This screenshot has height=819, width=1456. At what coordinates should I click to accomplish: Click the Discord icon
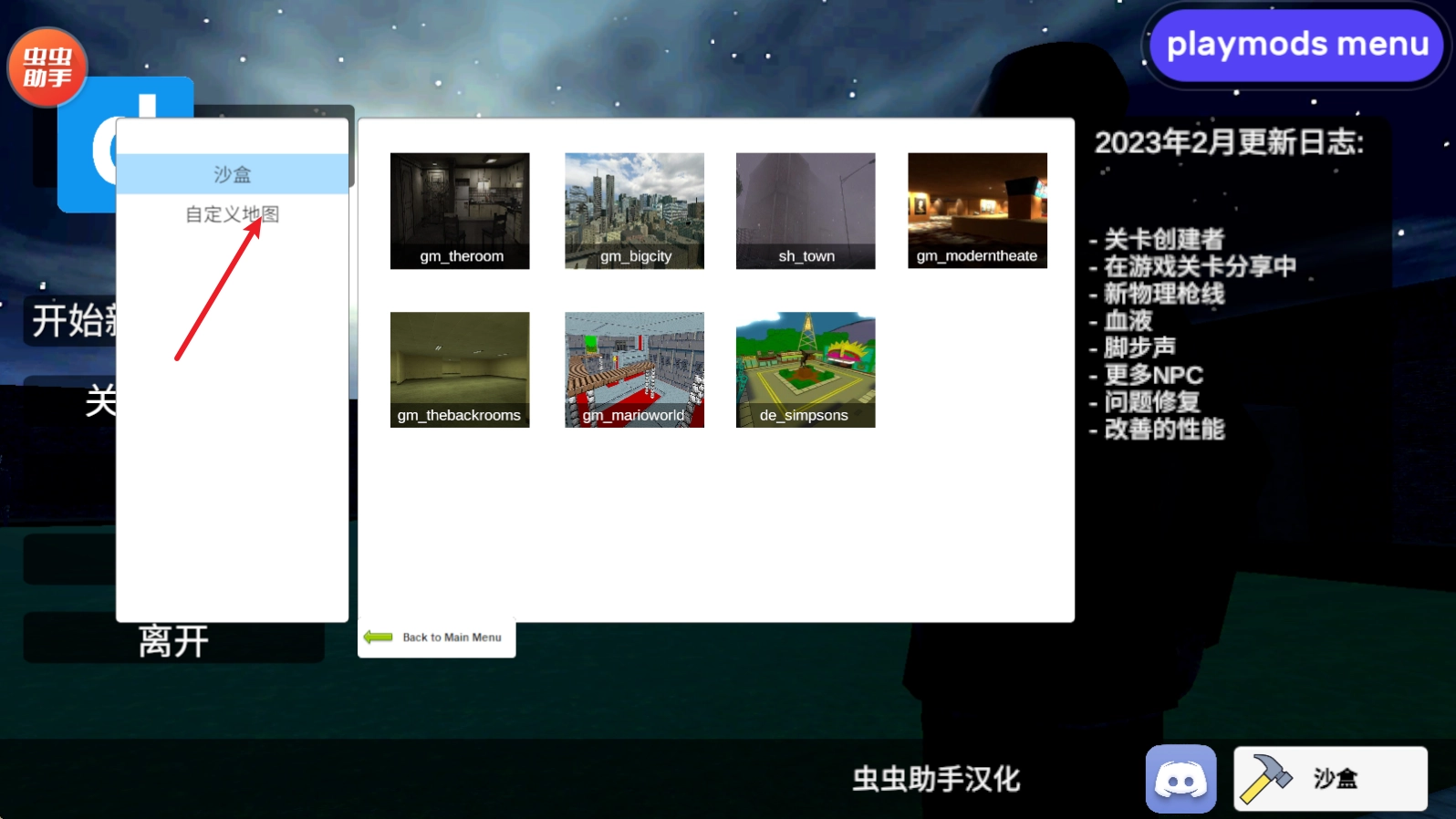click(1180, 779)
